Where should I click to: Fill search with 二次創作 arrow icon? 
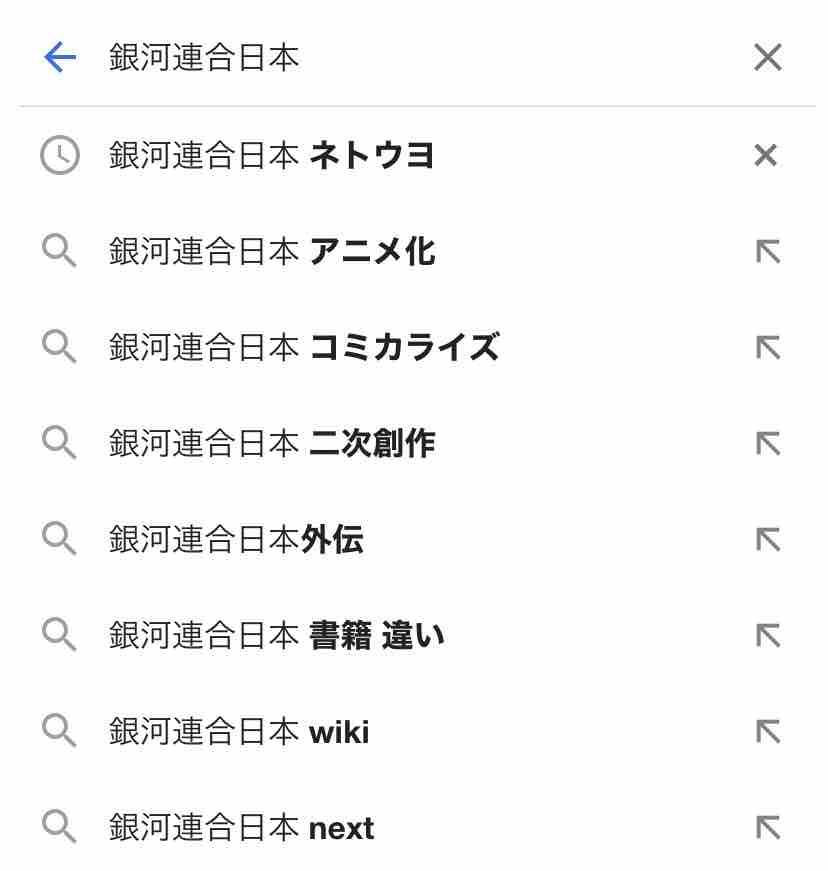click(x=767, y=444)
